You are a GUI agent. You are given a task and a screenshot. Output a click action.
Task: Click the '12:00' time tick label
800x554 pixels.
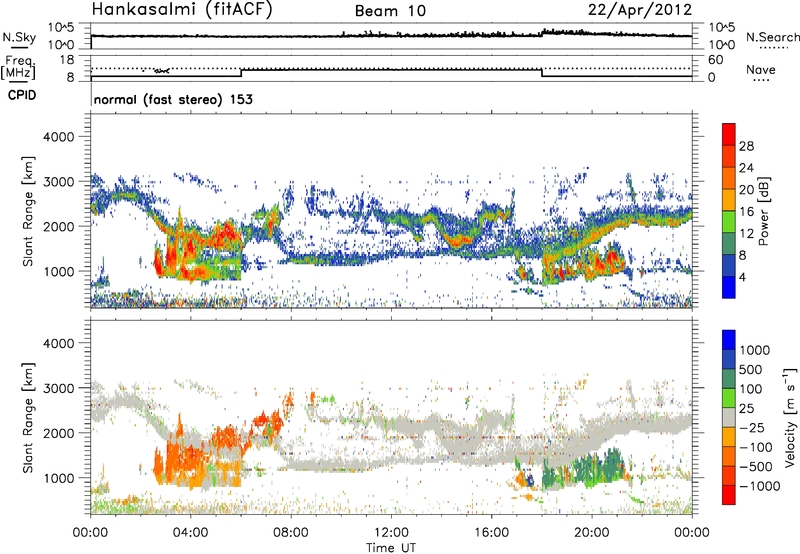coord(391,532)
